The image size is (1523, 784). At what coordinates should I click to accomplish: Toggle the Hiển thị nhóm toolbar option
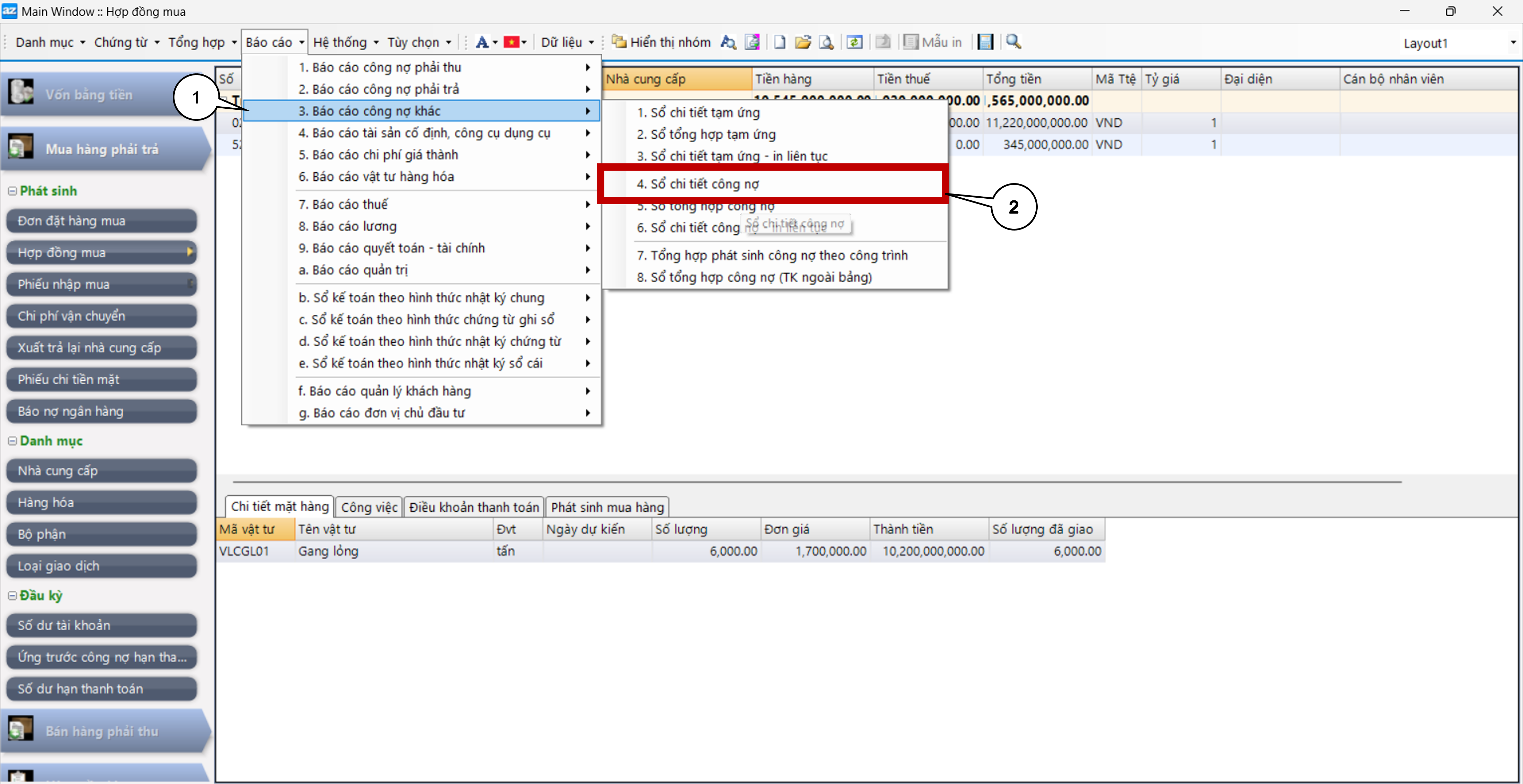coord(661,42)
